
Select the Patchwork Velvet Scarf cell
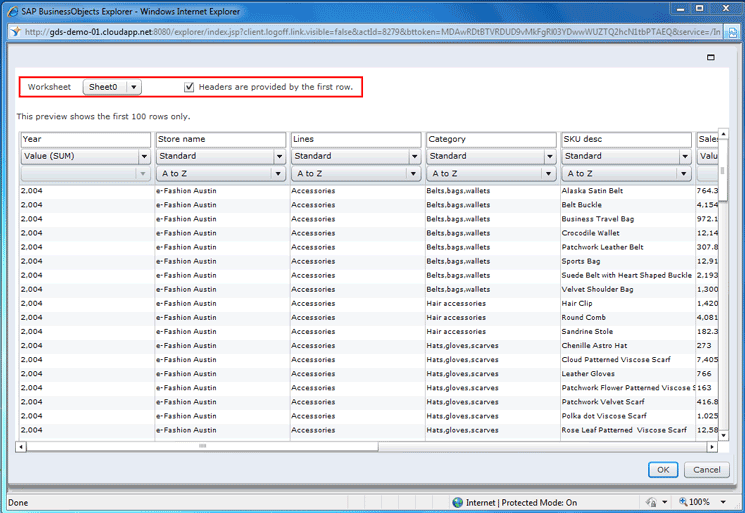click(603, 402)
